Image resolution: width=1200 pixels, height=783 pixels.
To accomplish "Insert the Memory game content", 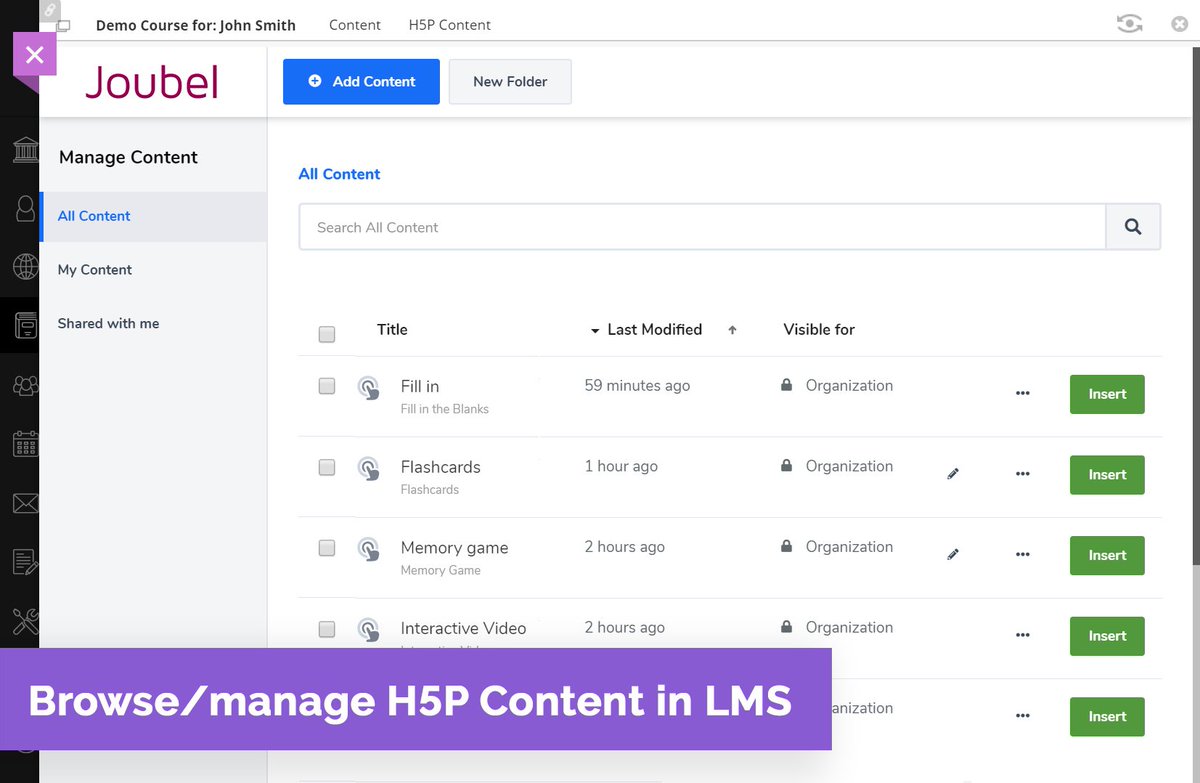I will click(1107, 555).
